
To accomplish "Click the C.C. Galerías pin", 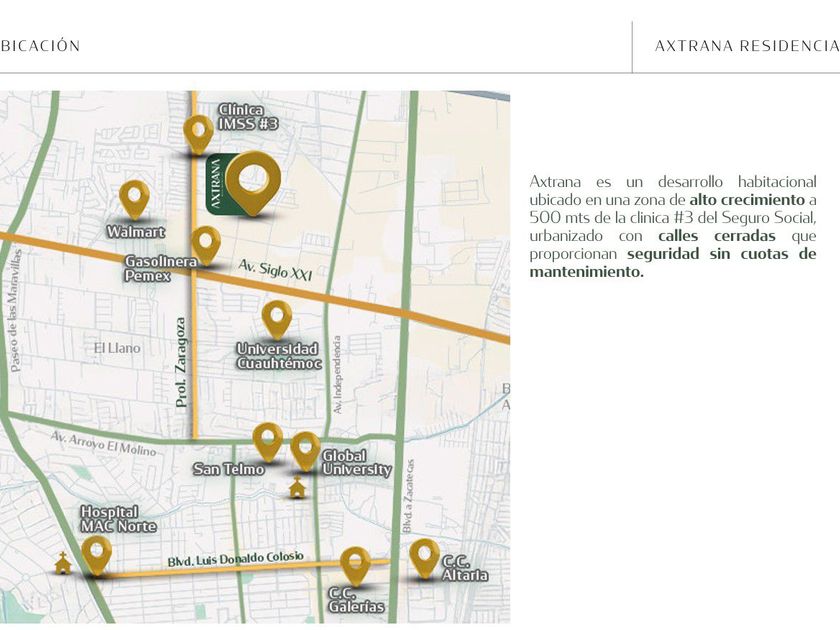I will tap(355, 565).
